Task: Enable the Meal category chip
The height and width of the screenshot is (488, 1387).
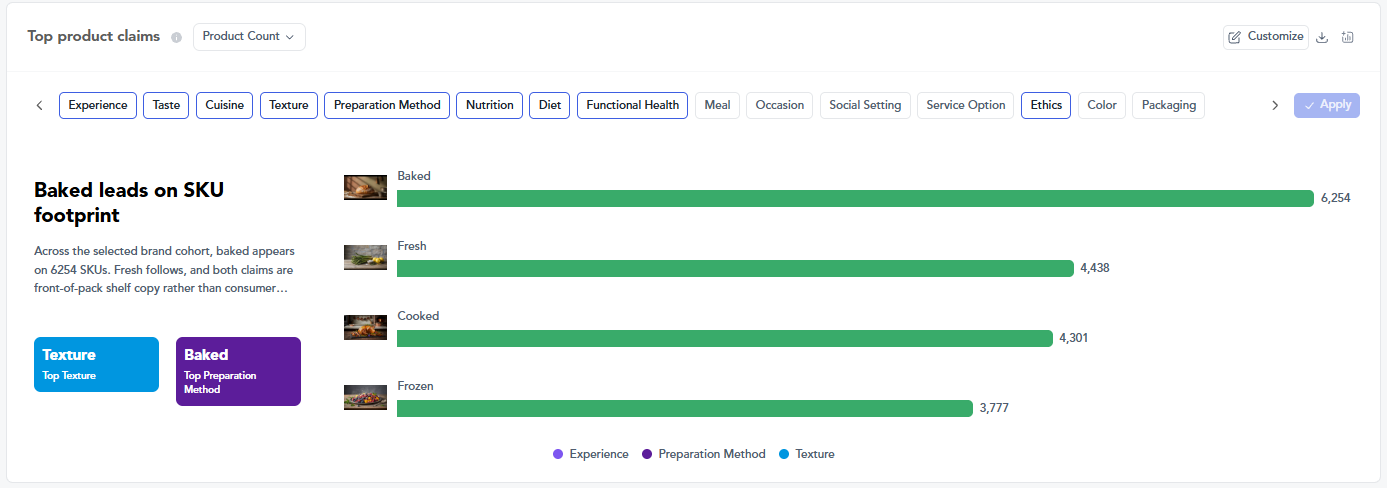Action: (x=717, y=105)
